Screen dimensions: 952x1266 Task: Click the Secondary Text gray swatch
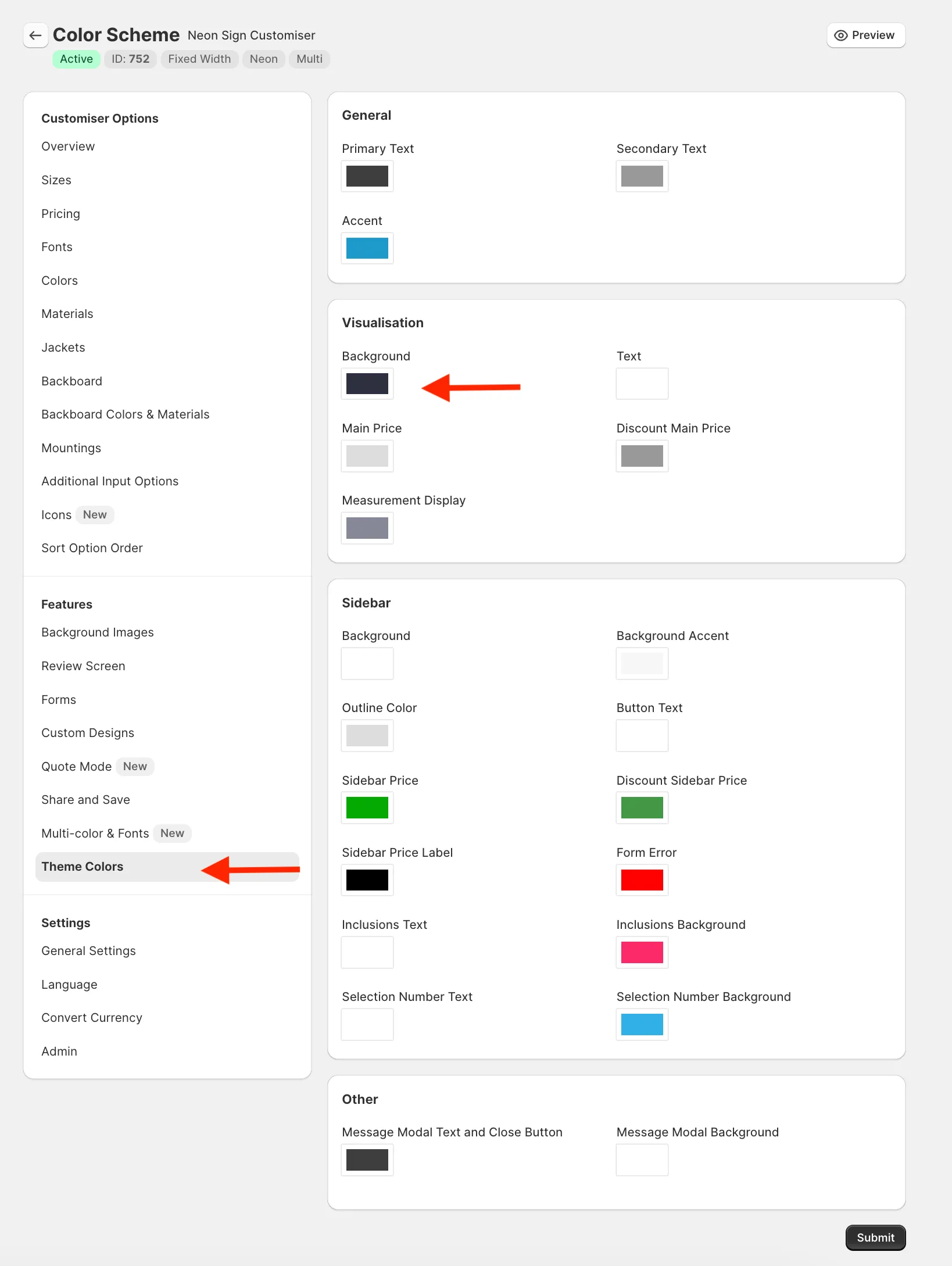(642, 176)
